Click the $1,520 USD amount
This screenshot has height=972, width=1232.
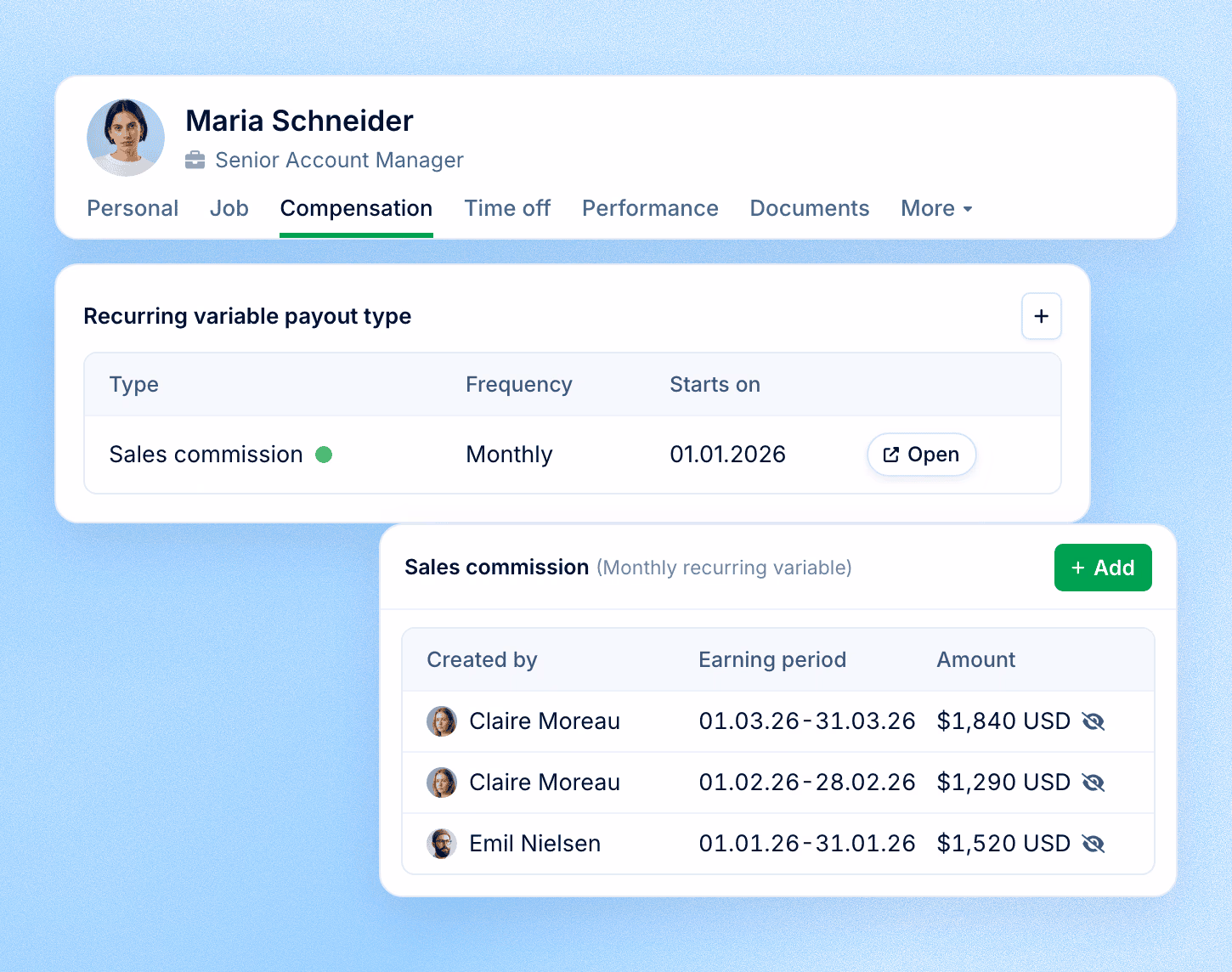coord(1003,844)
